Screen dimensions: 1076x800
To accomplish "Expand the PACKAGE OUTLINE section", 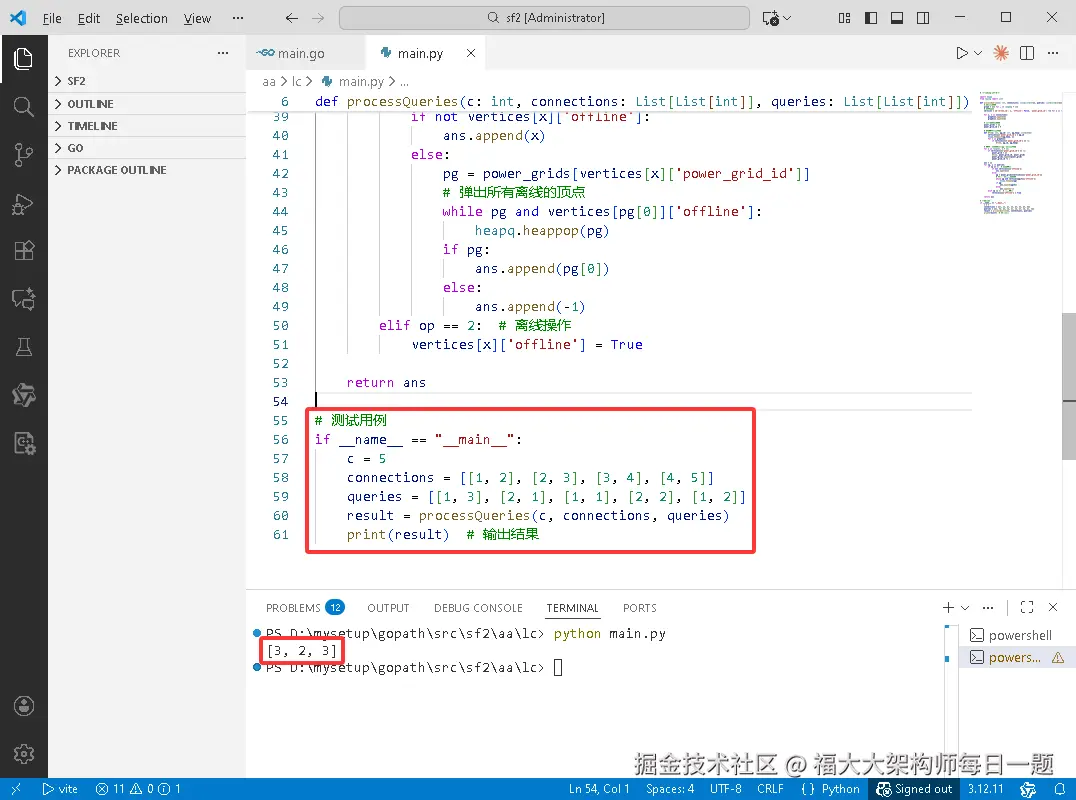I will point(147,169).
